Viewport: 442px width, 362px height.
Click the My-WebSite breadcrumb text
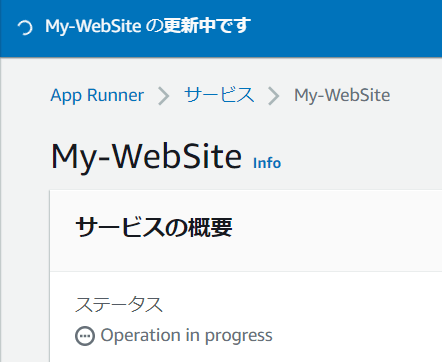(x=342, y=96)
